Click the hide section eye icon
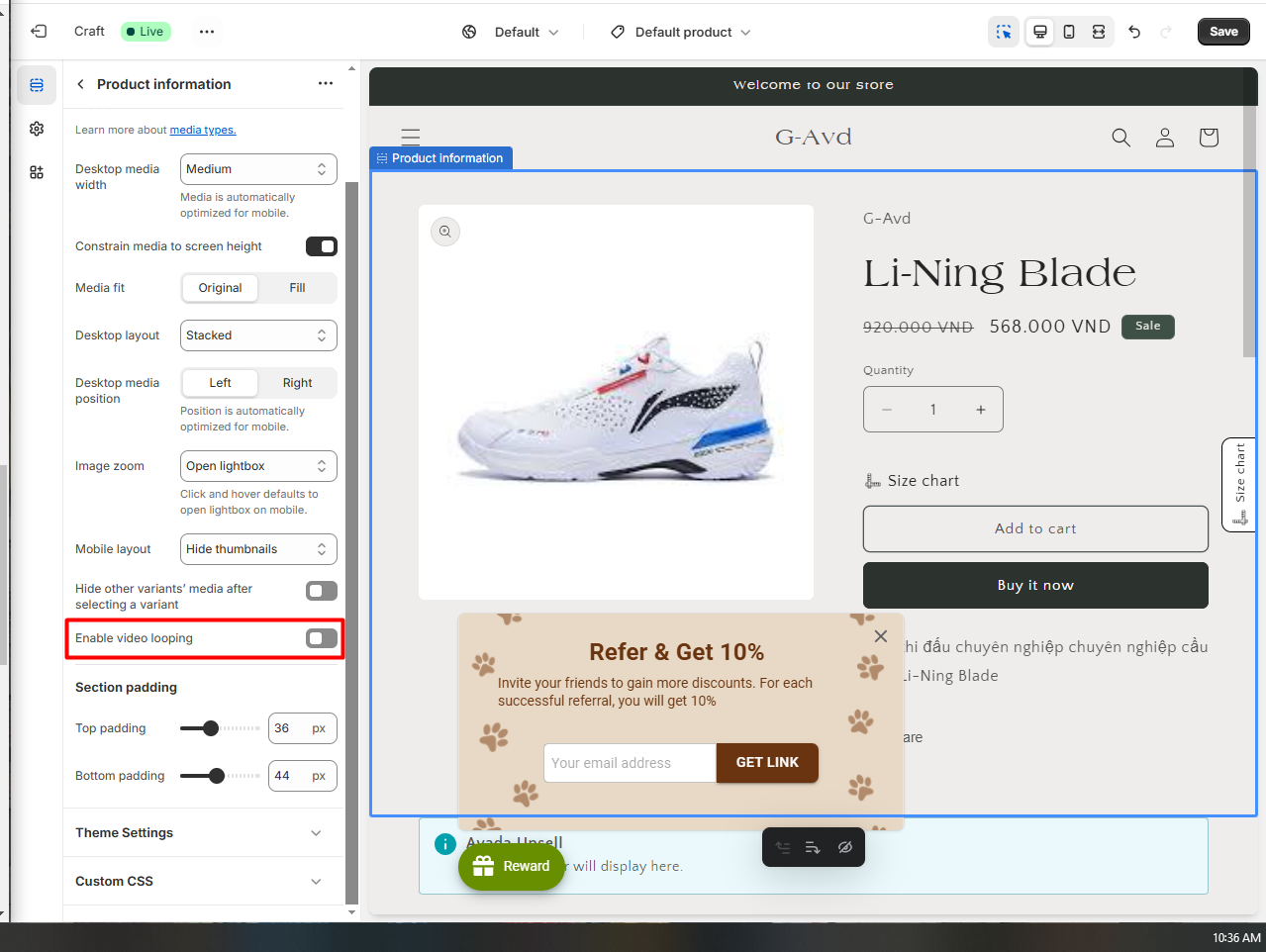This screenshot has width=1266, height=952. (844, 847)
